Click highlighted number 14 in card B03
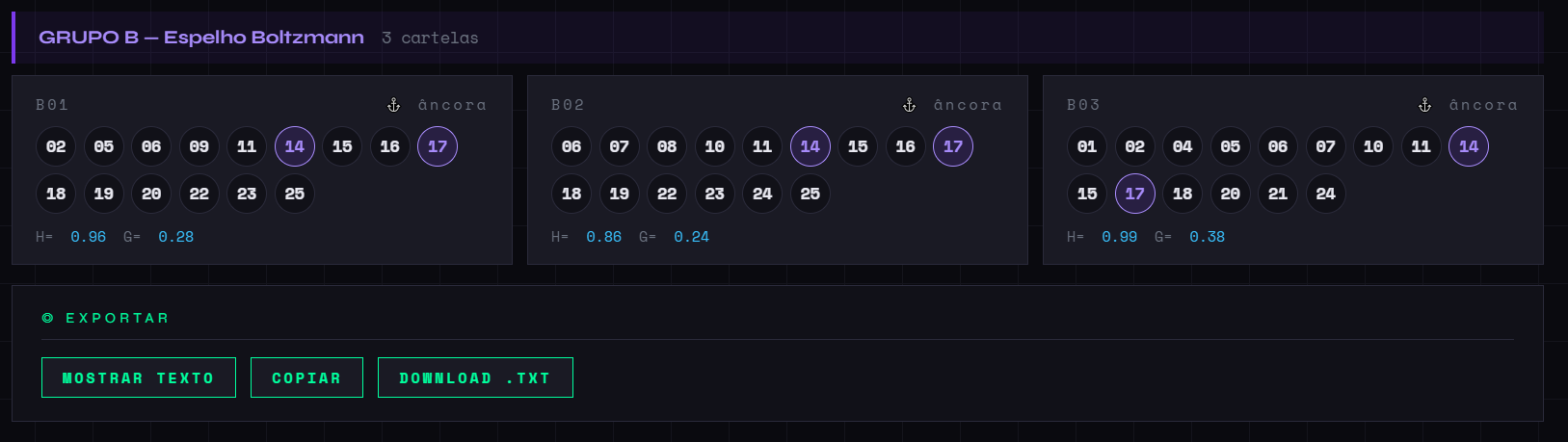This screenshot has width=1568, height=442. tap(1469, 146)
